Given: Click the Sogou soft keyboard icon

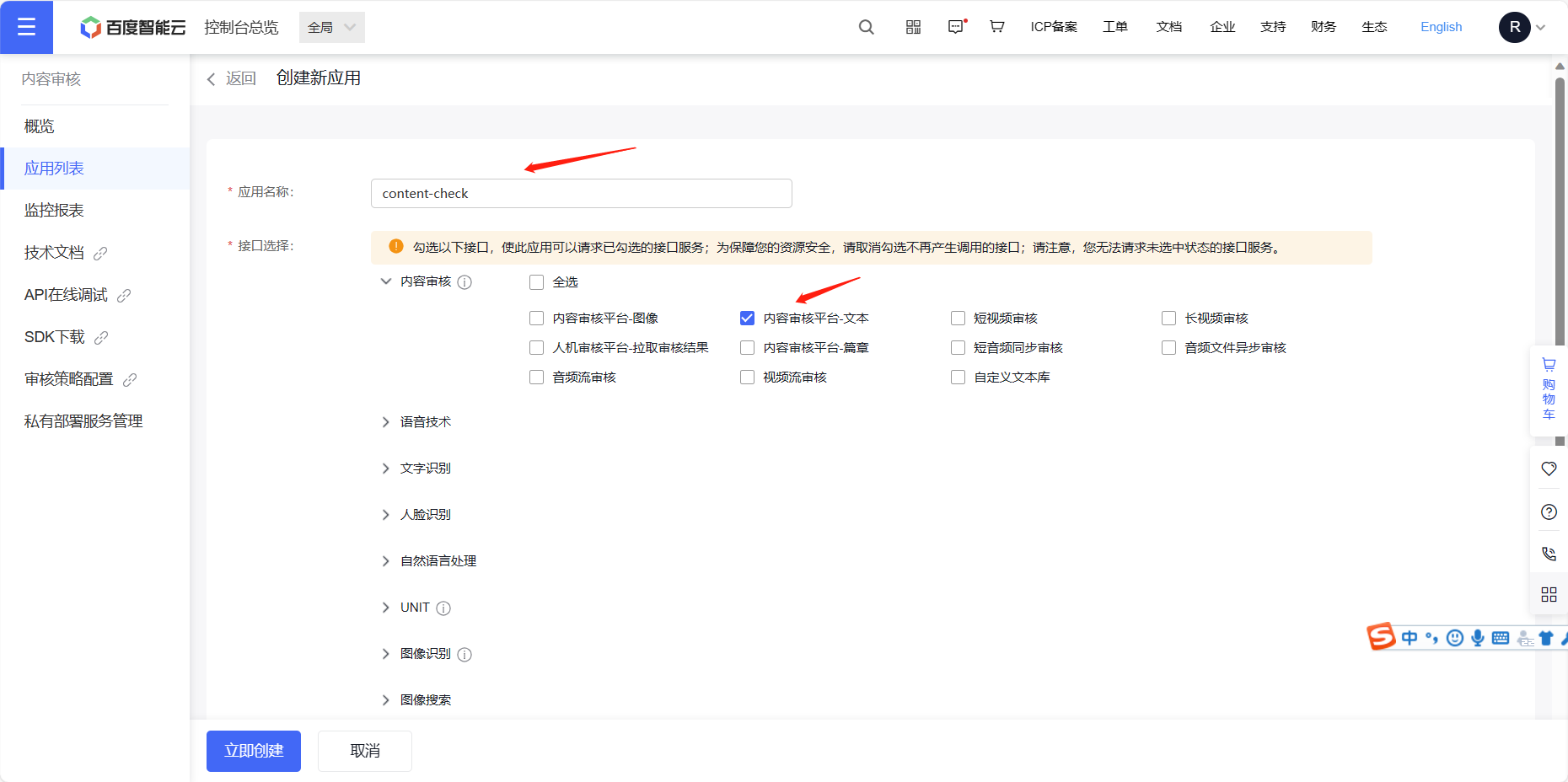Looking at the screenshot, I should point(1500,638).
